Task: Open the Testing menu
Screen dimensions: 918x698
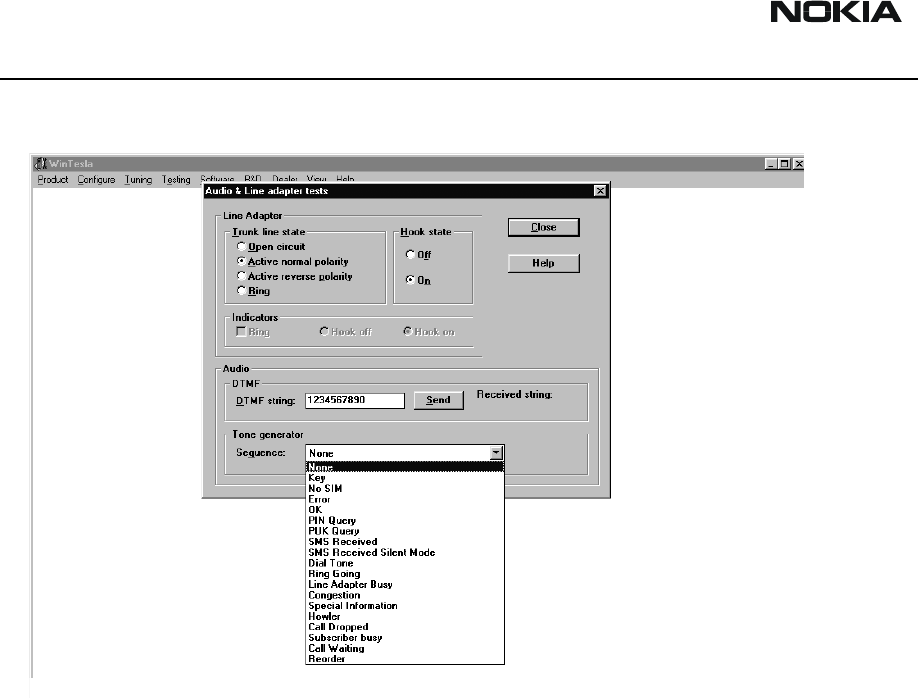Action: coord(176,179)
